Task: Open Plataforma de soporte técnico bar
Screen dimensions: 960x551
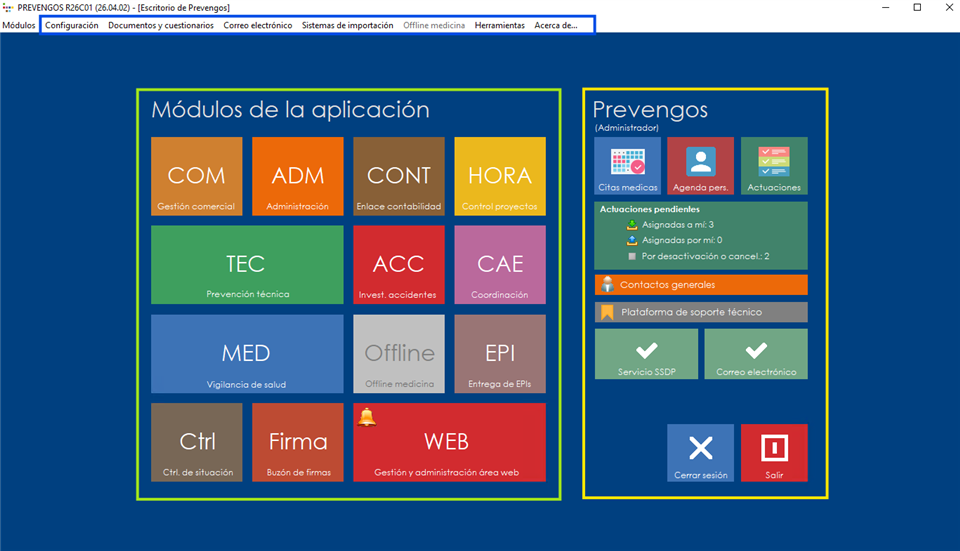Action: click(701, 312)
